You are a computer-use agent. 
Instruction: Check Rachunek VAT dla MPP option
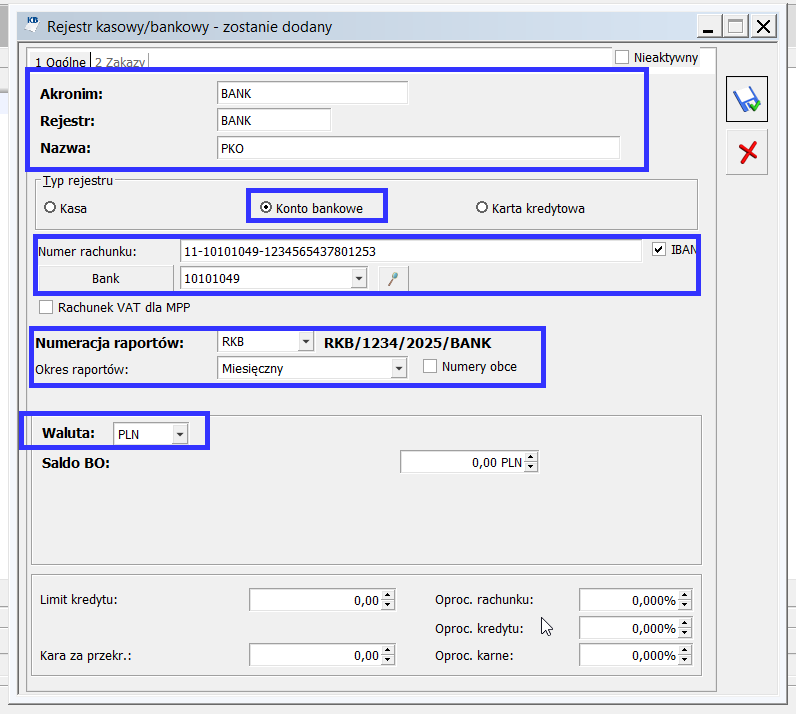(x=46, y=307)
